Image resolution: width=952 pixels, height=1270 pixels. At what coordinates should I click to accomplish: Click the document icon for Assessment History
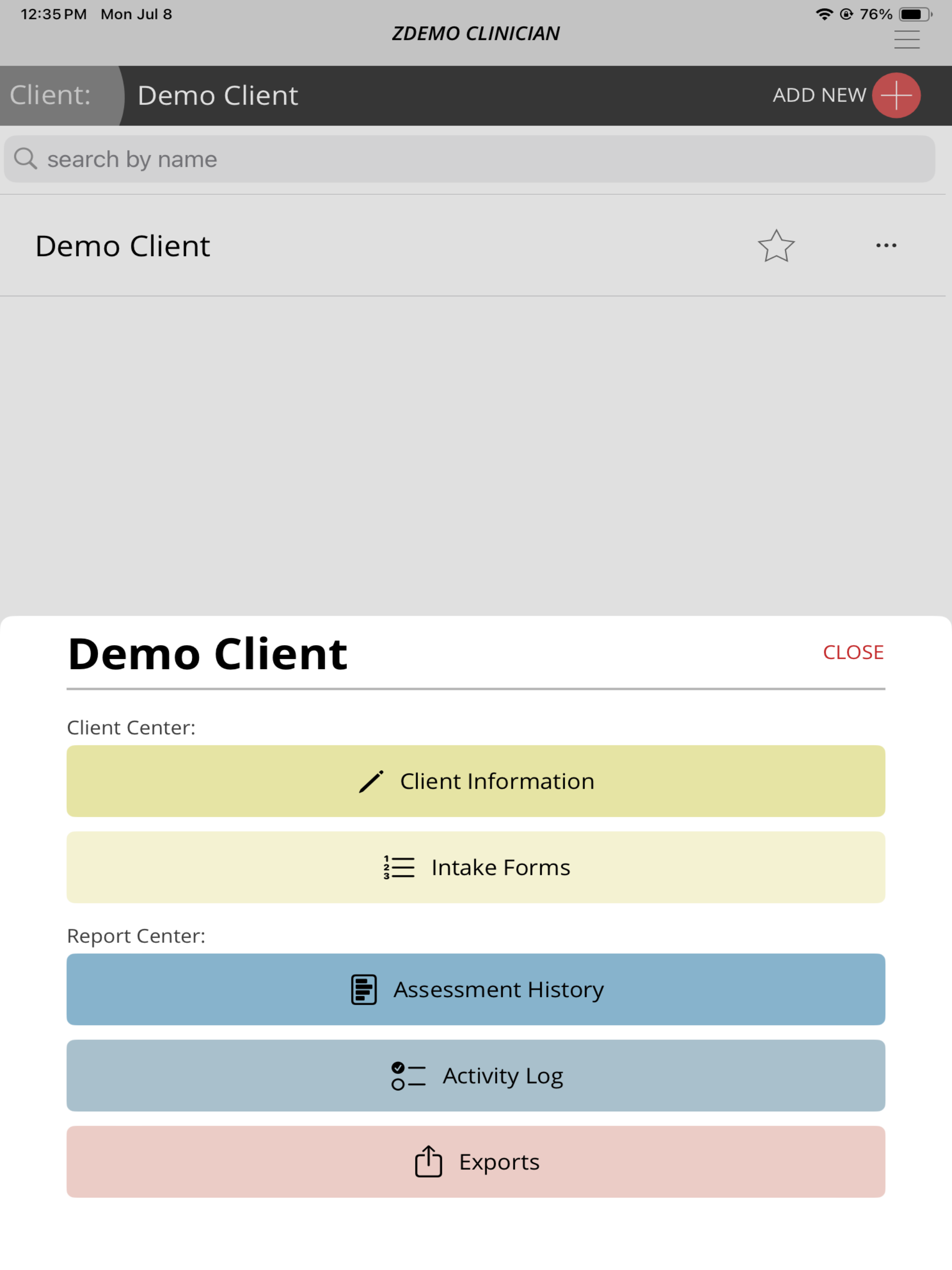pyautogui.click(x=364, y=989)
